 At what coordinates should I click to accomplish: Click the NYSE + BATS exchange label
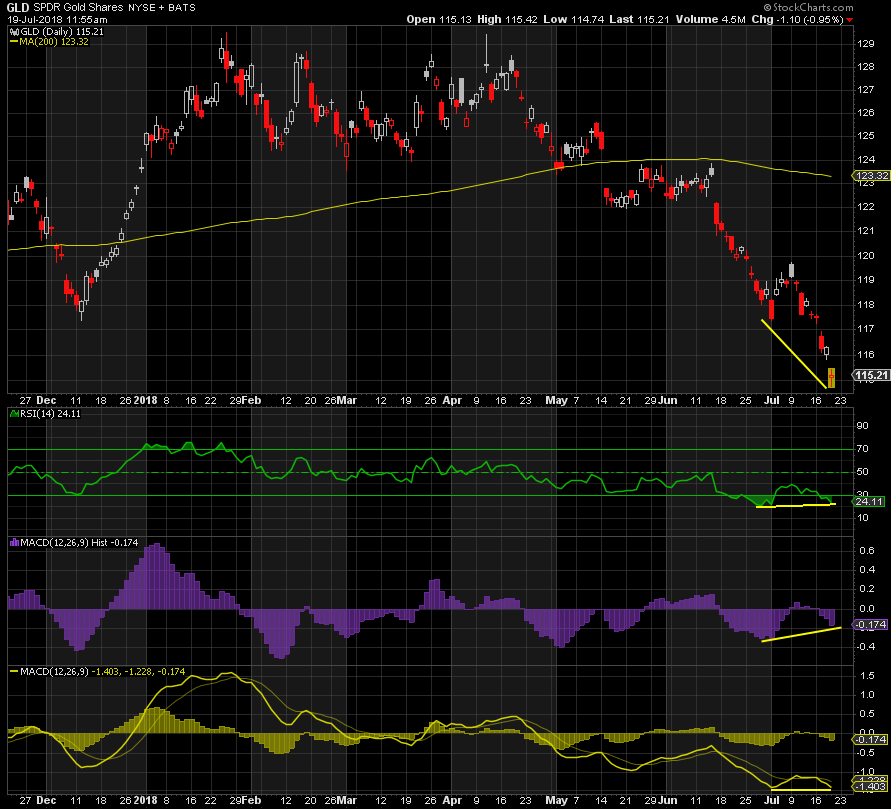[x=162, y=8]
